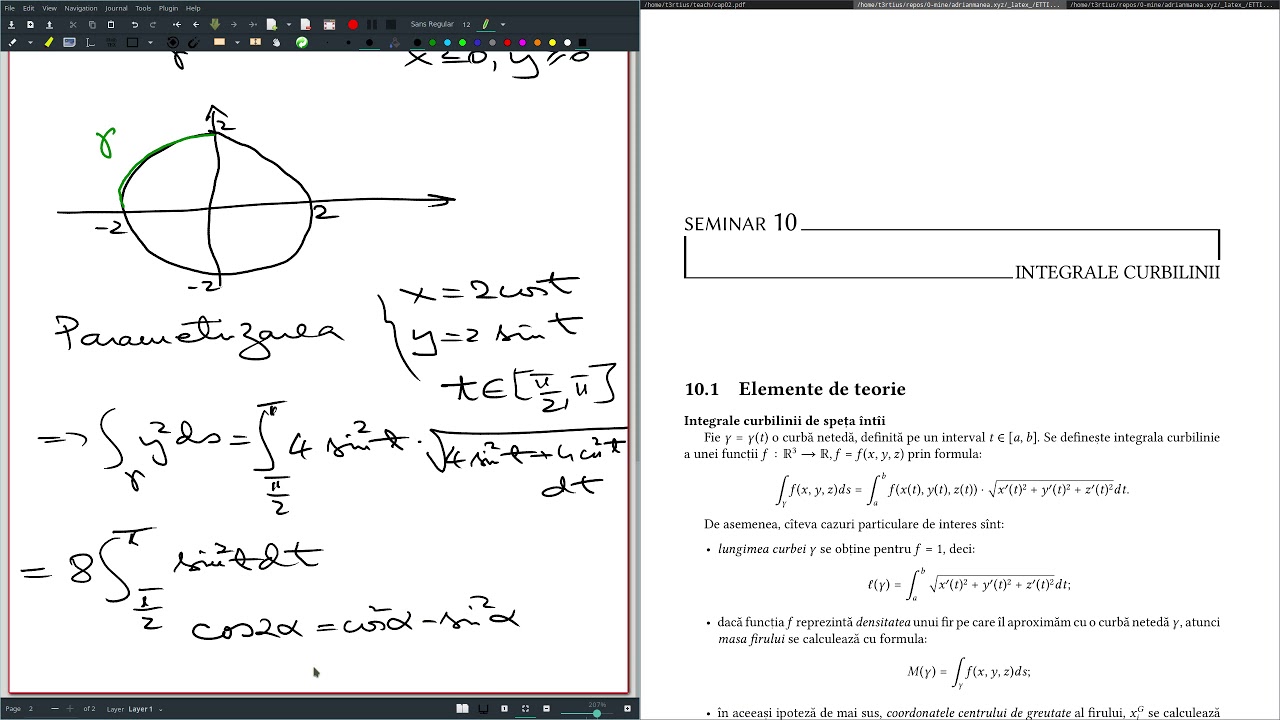Select the thick line width dot
This screenshot has height=720, width=1280.
point(370,42)
